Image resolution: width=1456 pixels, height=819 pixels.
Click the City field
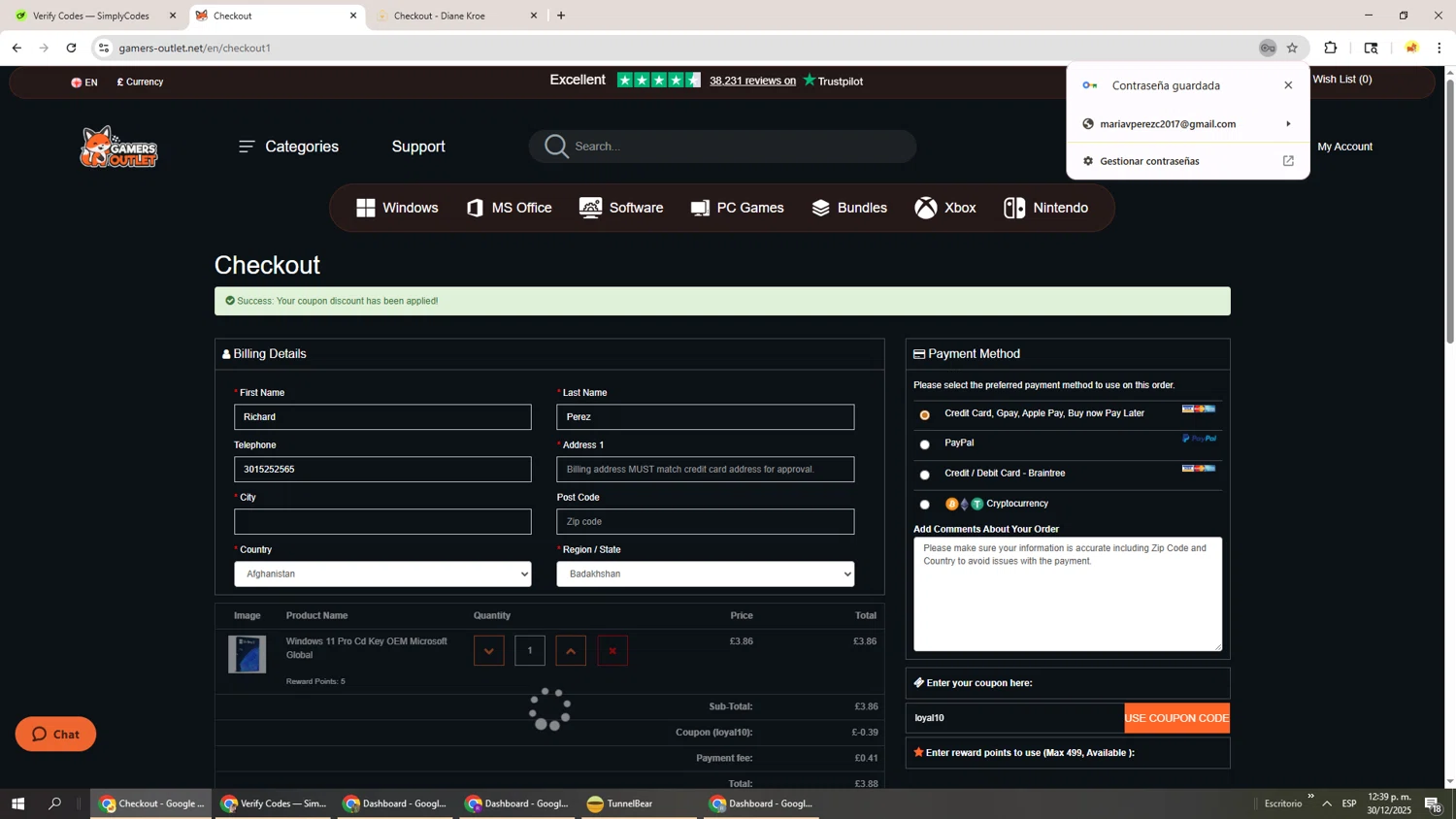click(382, 522)
